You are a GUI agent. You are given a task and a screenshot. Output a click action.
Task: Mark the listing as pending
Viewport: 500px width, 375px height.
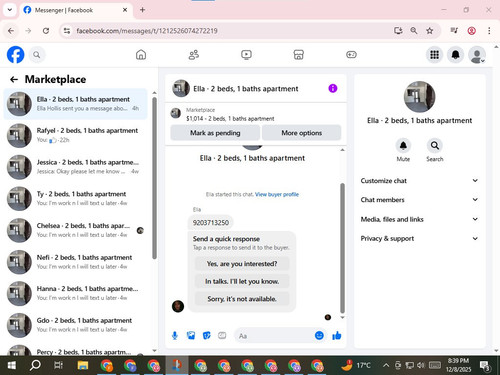215,133
